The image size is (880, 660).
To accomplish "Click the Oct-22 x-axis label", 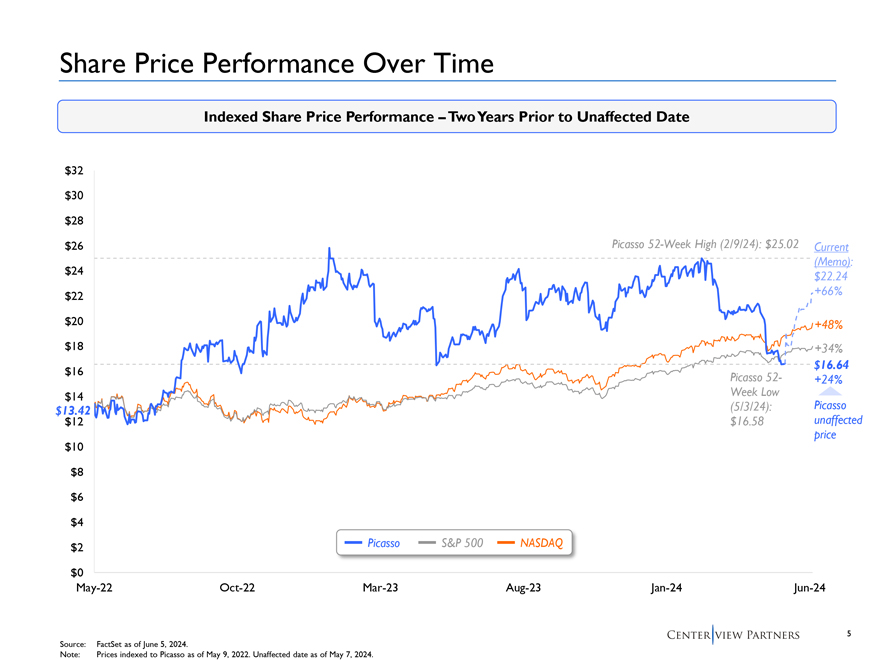I will pyautogui.click(x=237, y=587).
